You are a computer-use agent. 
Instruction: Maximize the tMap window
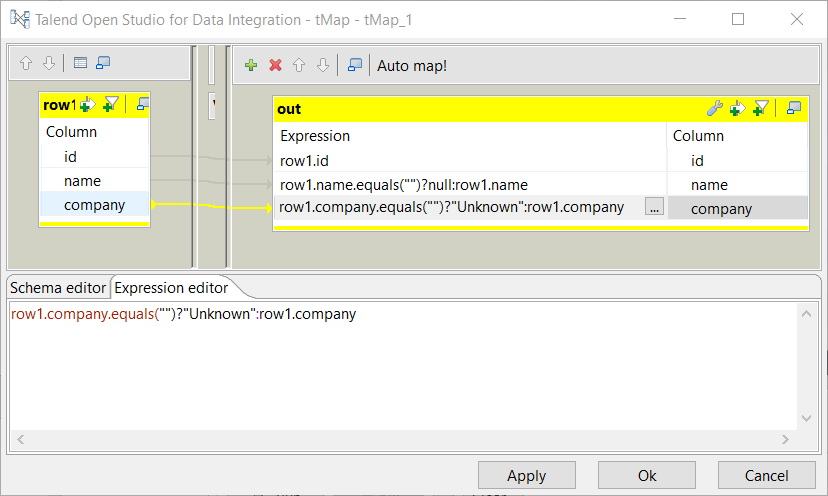point(738,19)
